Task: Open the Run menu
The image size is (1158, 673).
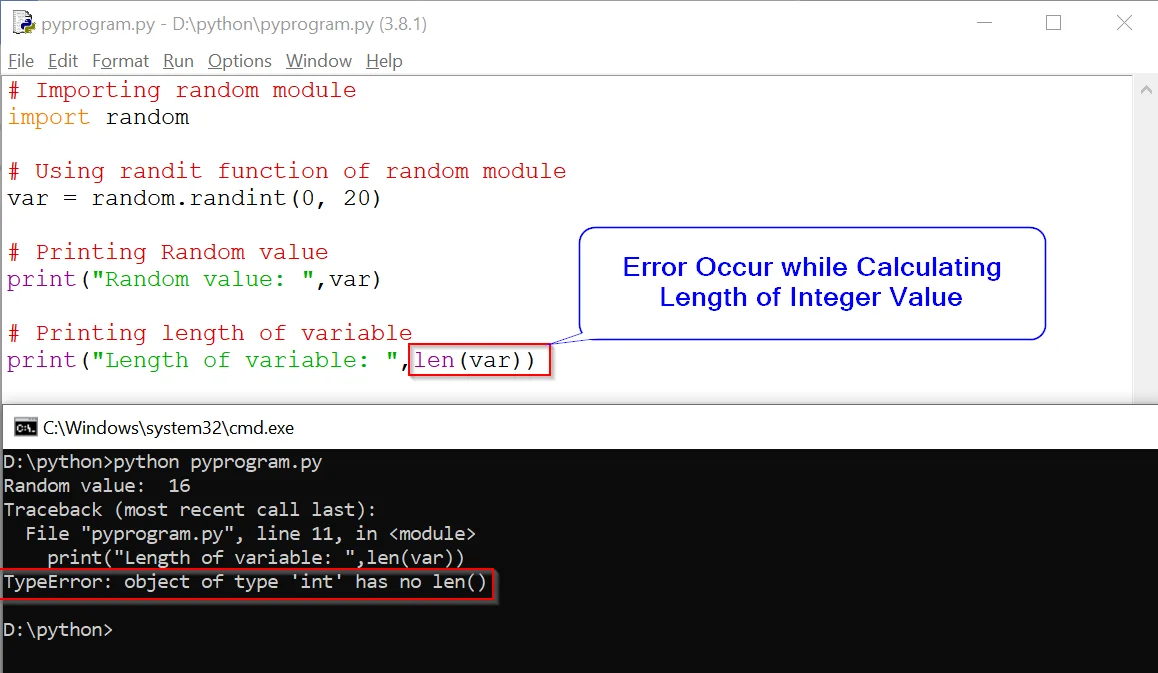Action: click(178, 60)
